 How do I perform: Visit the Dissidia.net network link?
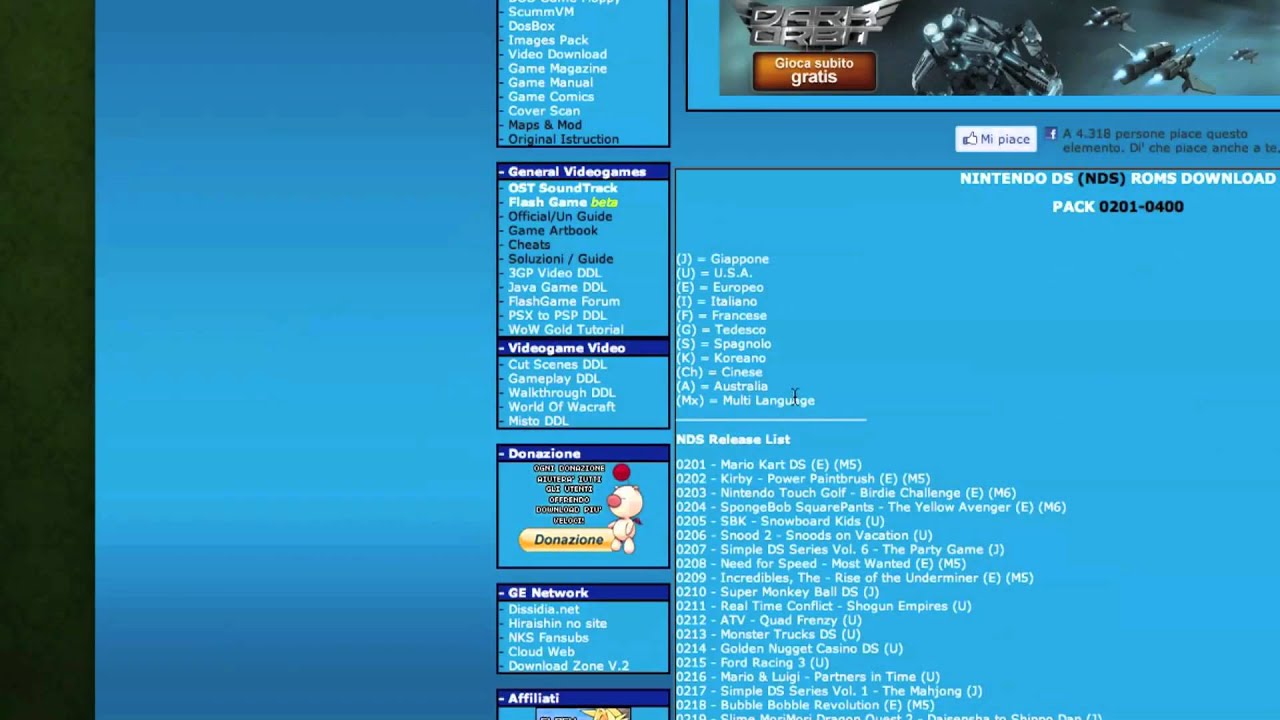tap(544, 609)
